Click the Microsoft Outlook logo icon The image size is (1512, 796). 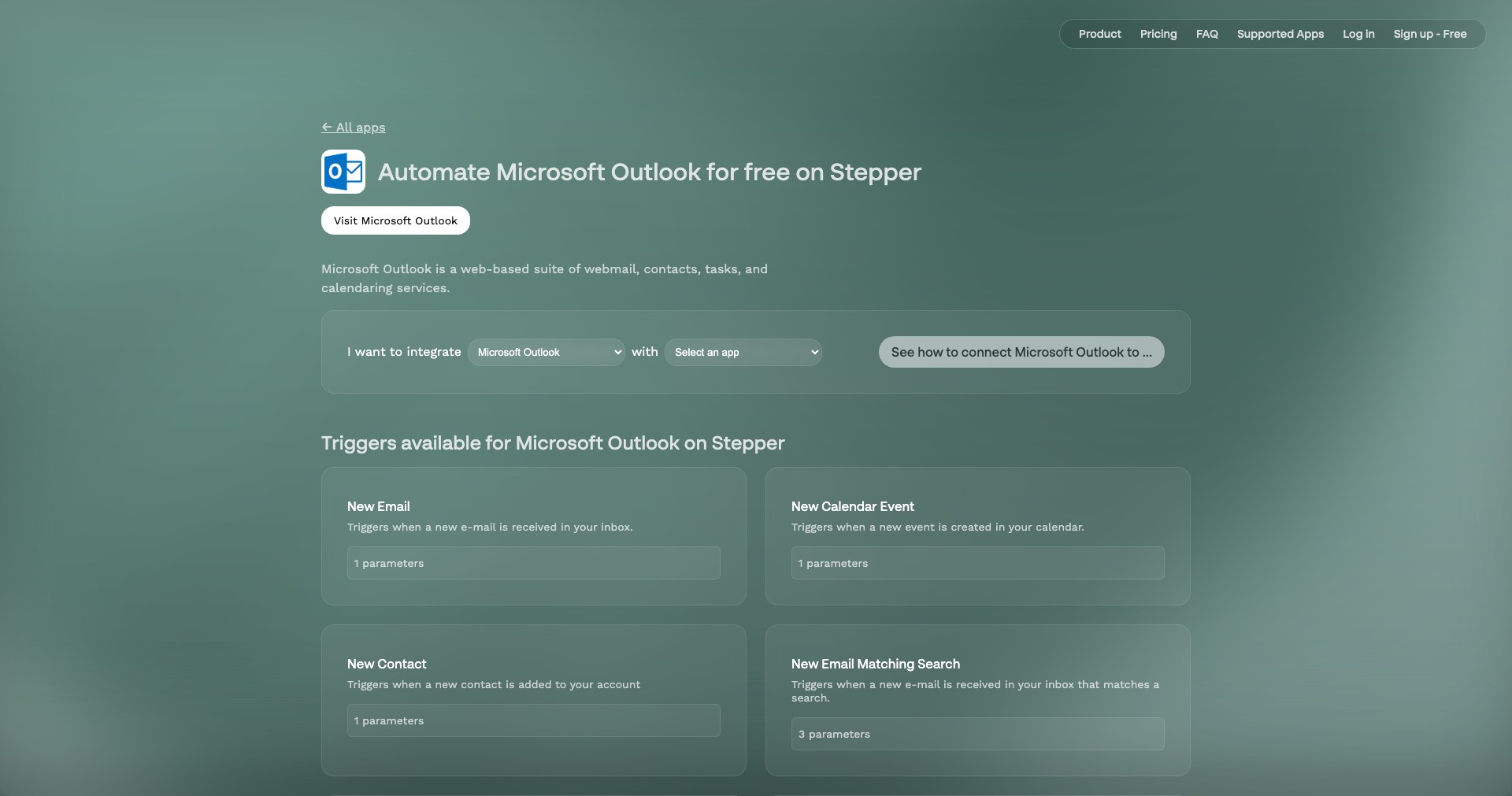[x=343, y=172]
